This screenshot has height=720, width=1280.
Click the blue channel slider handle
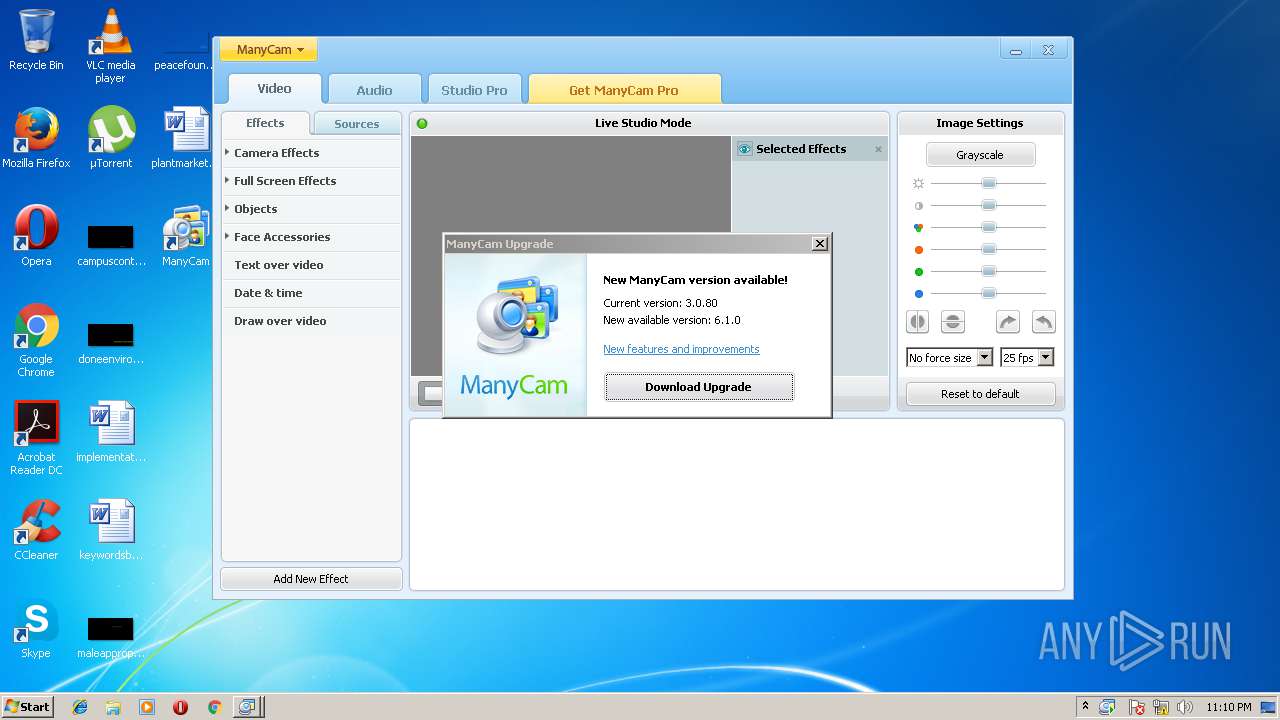(988, 293)
